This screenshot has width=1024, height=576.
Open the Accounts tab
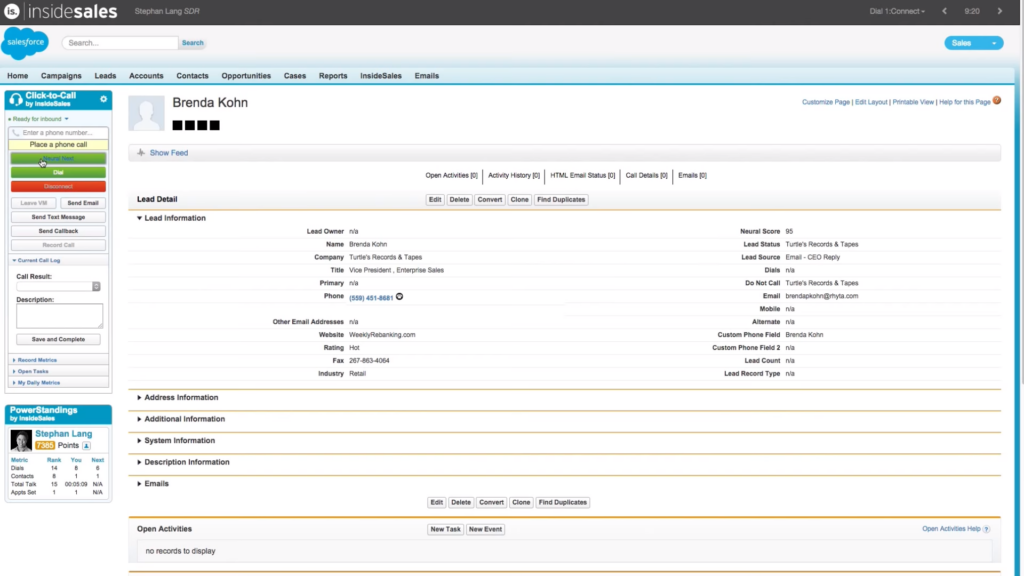pyautogui.click(x=146, y=76)
